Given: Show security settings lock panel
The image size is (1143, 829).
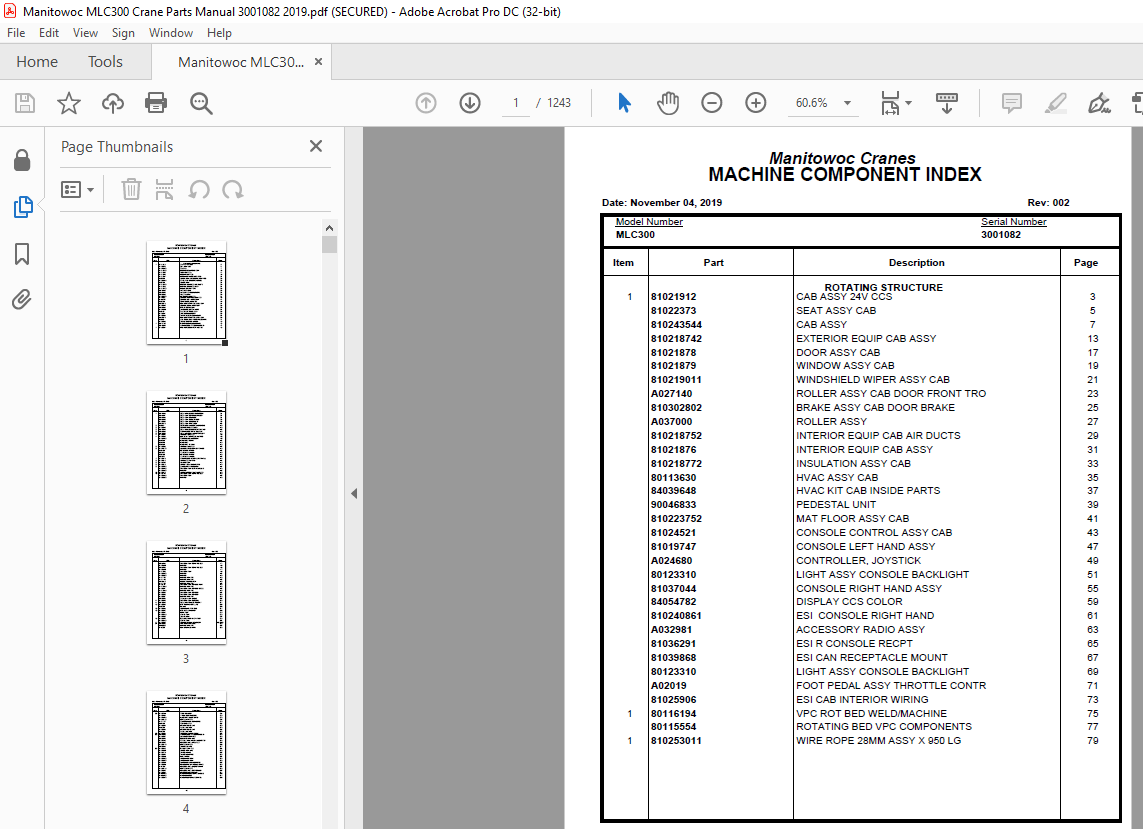Looking at the screenshot, I should [22, 160].
